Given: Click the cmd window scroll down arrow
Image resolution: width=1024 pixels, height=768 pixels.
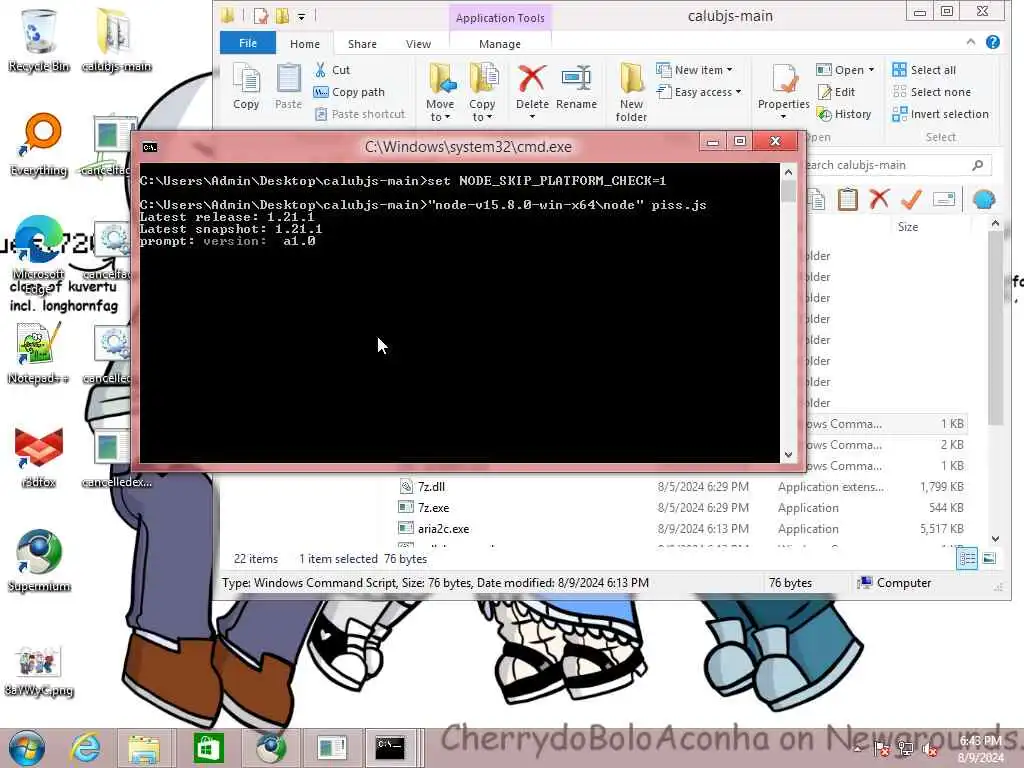Looking at the screenshot, I should pos(788,455).
